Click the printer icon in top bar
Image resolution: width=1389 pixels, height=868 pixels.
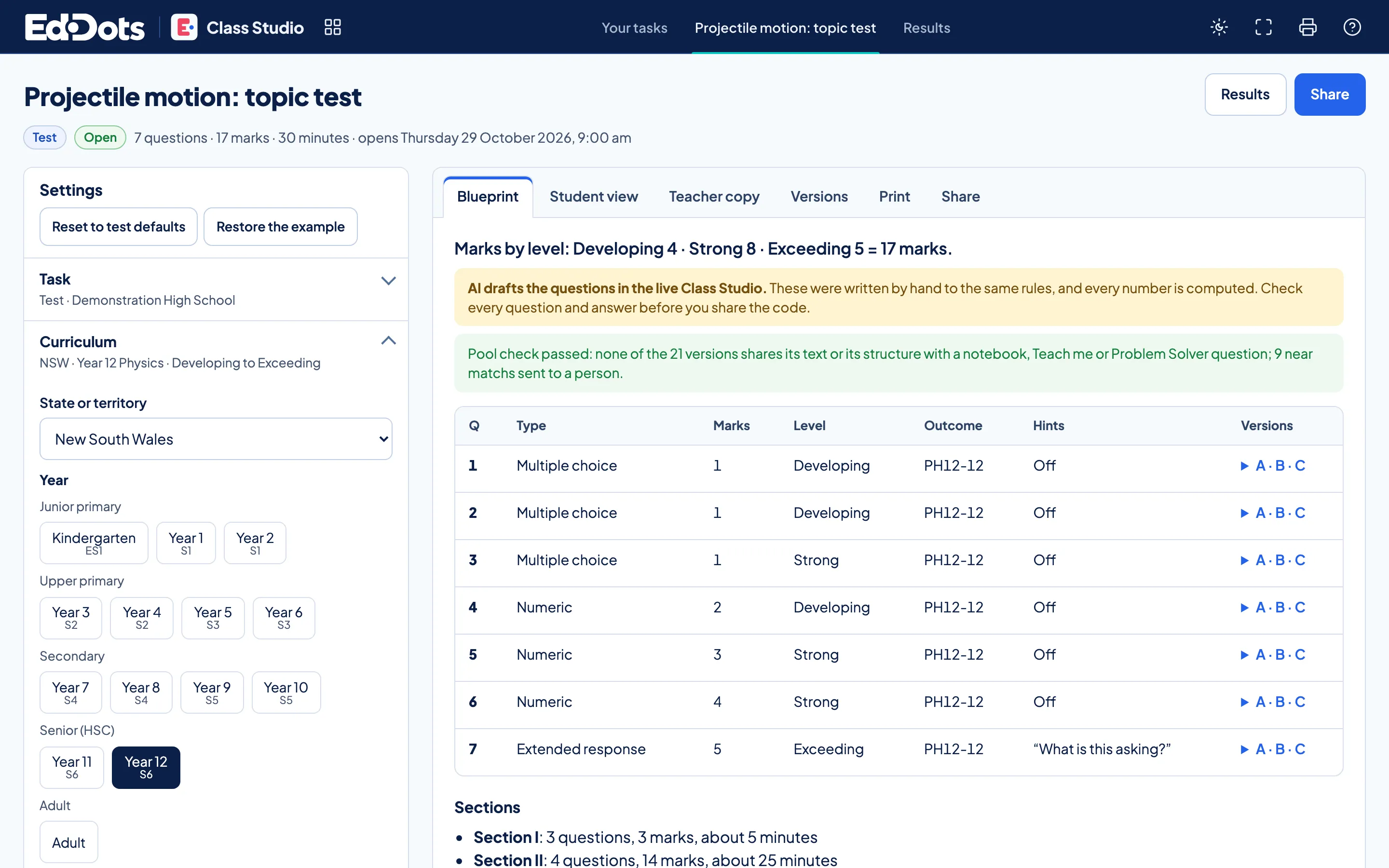pos(1307,27)
